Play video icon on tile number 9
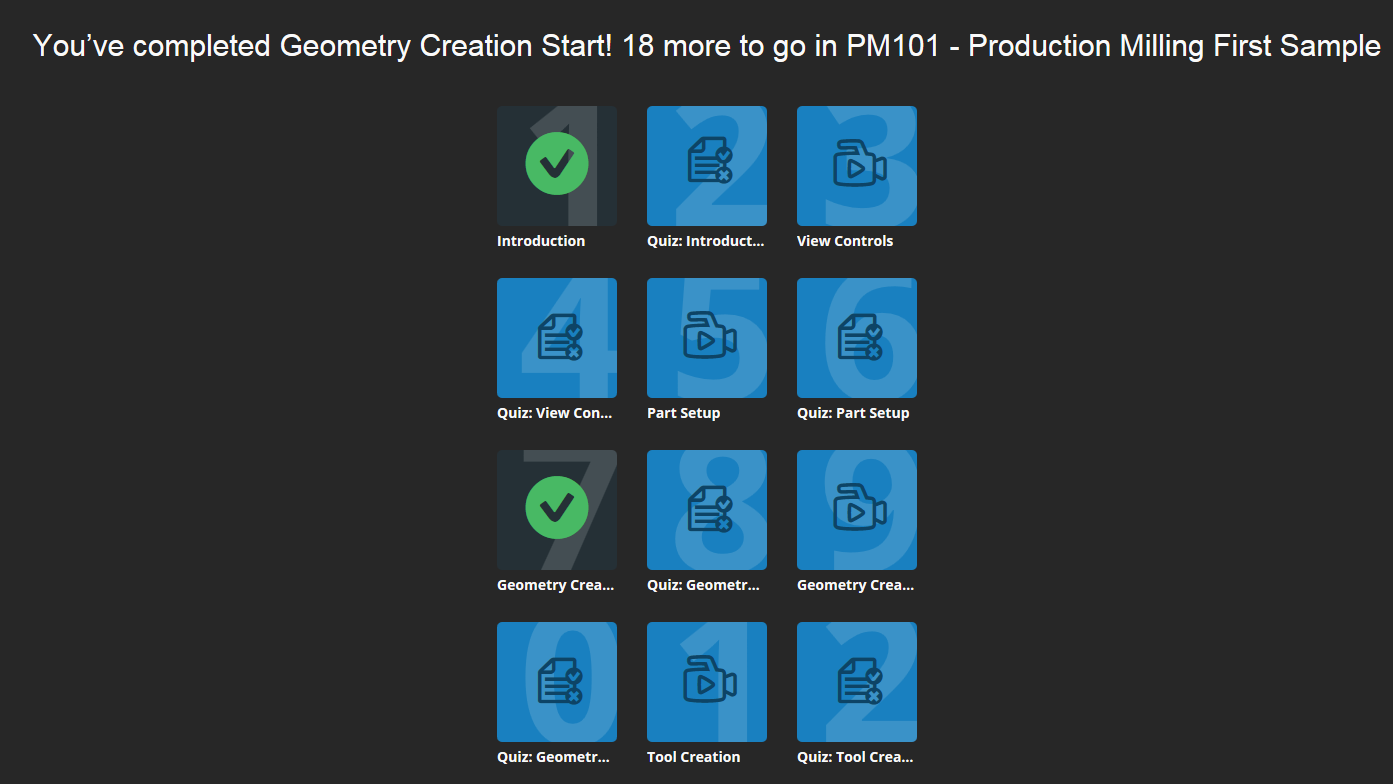 [858, 510]
